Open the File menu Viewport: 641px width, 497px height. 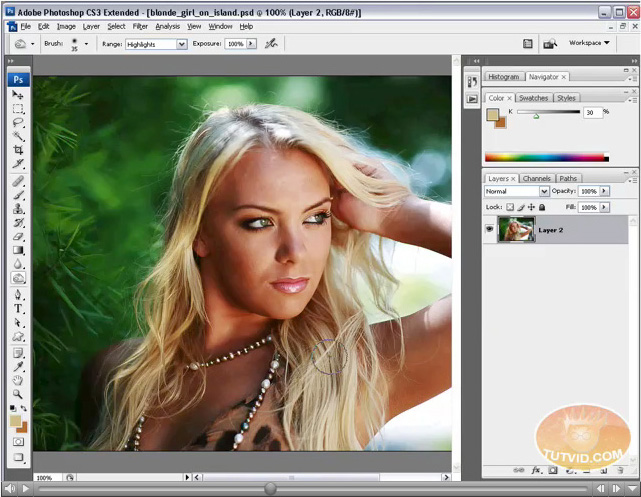click(25, 27)
